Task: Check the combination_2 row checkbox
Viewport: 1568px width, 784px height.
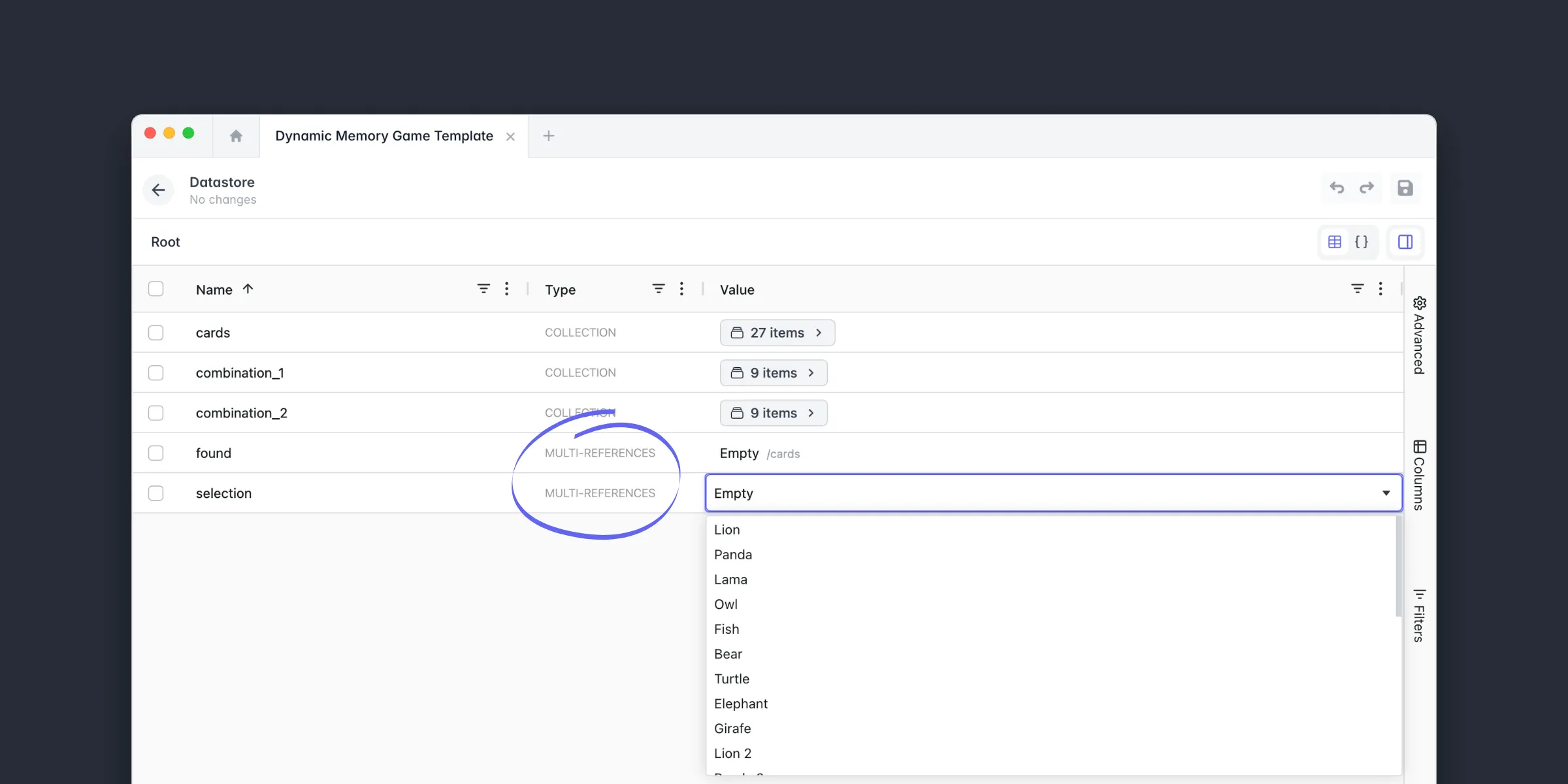Action: click(155, 413)
